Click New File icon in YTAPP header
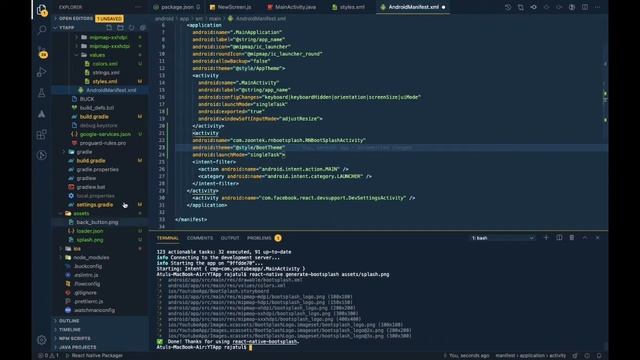The width and height of the screenshot is (640, 360). point(109,28)
